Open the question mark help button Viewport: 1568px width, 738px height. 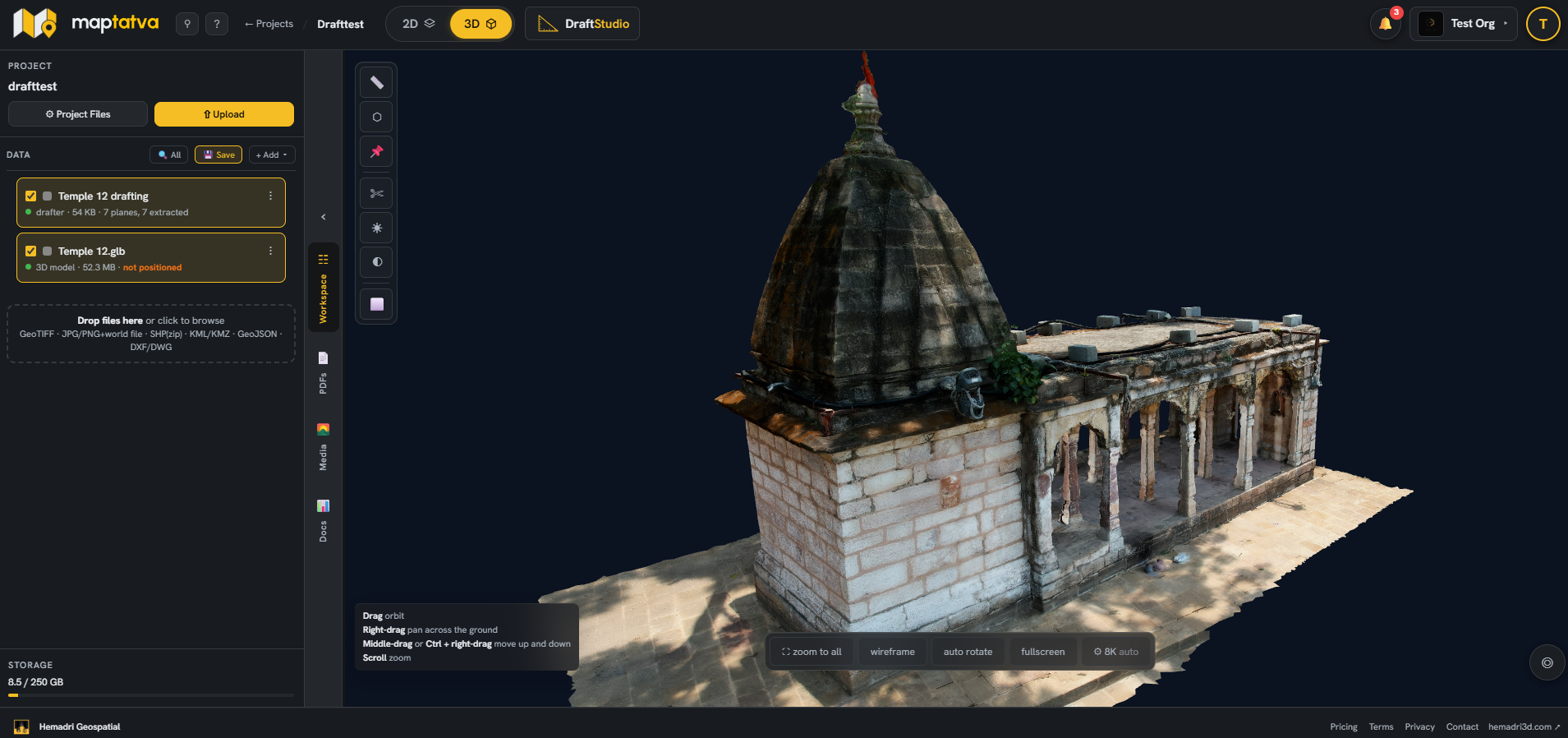(x=217, y=24)
